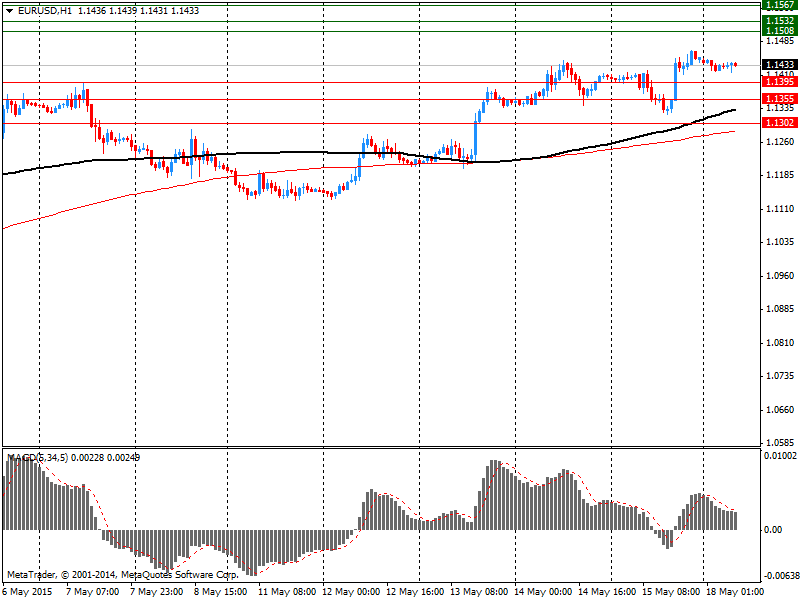Click the current price label 1.1433
This screenshot has width=800, height=600.
coord(780,64)
